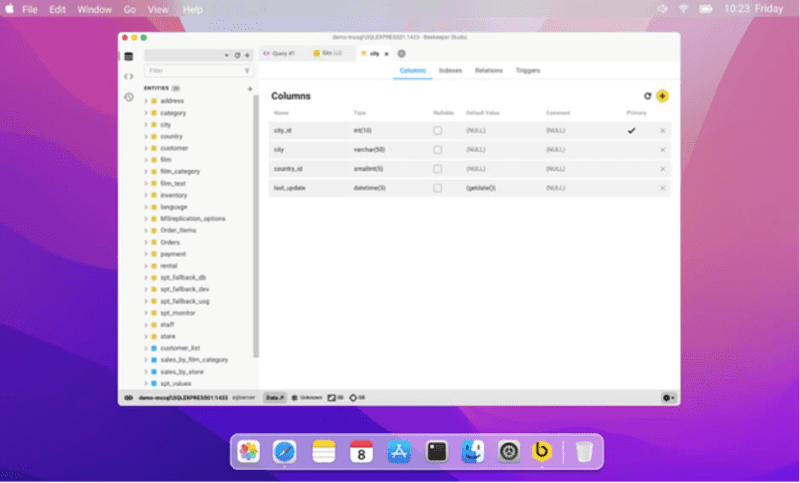Open the new tab plus icon

point(401,53)
